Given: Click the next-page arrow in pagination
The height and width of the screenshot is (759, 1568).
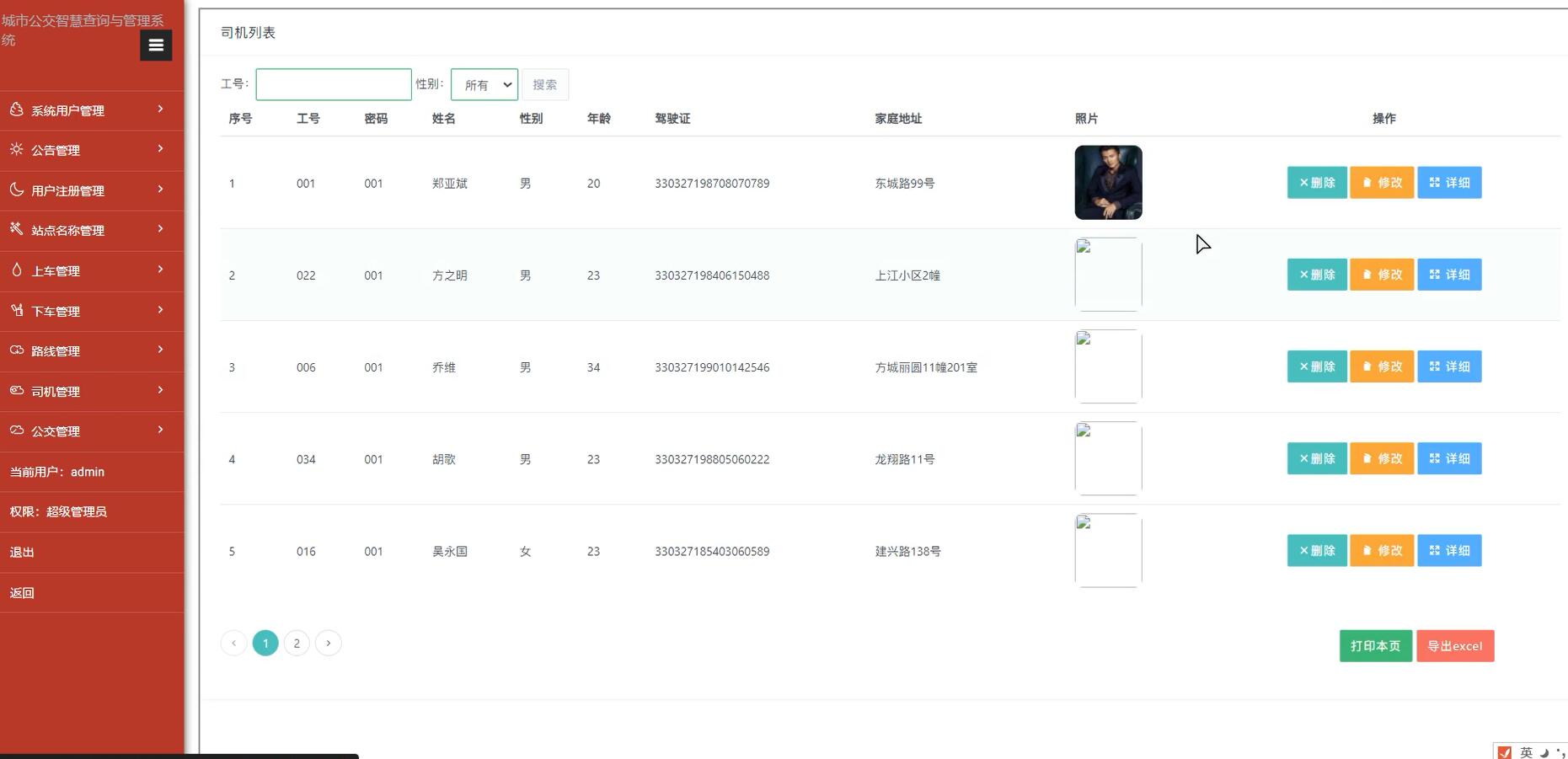Looking at the screenshot, I should click(328, 643).
